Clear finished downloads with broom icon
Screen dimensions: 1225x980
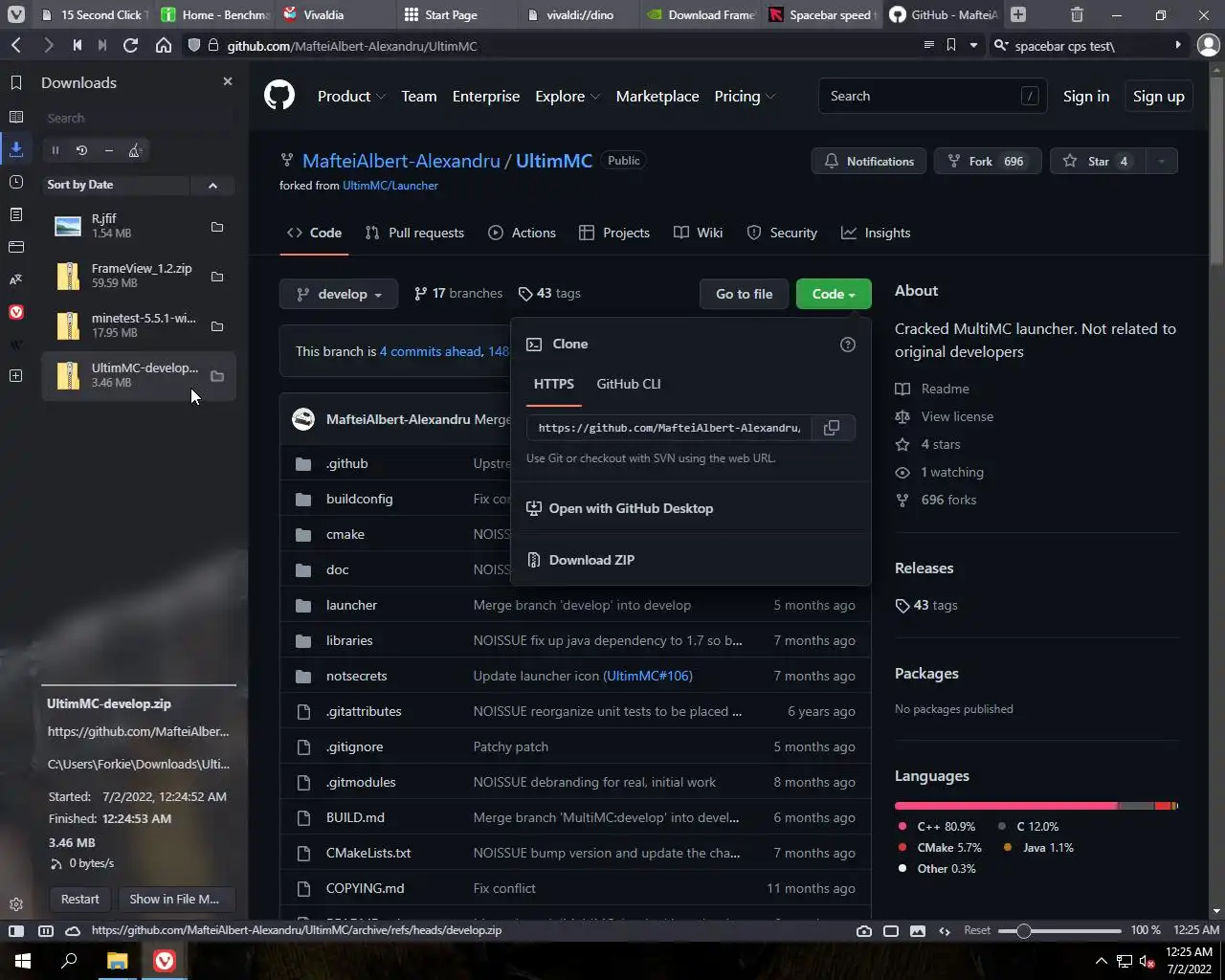(136, 150)
